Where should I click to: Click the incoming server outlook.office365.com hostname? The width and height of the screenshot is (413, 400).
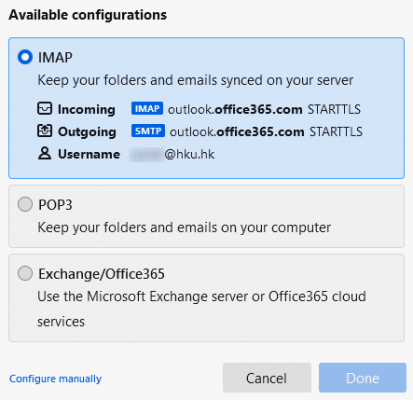tap(235, 109)
